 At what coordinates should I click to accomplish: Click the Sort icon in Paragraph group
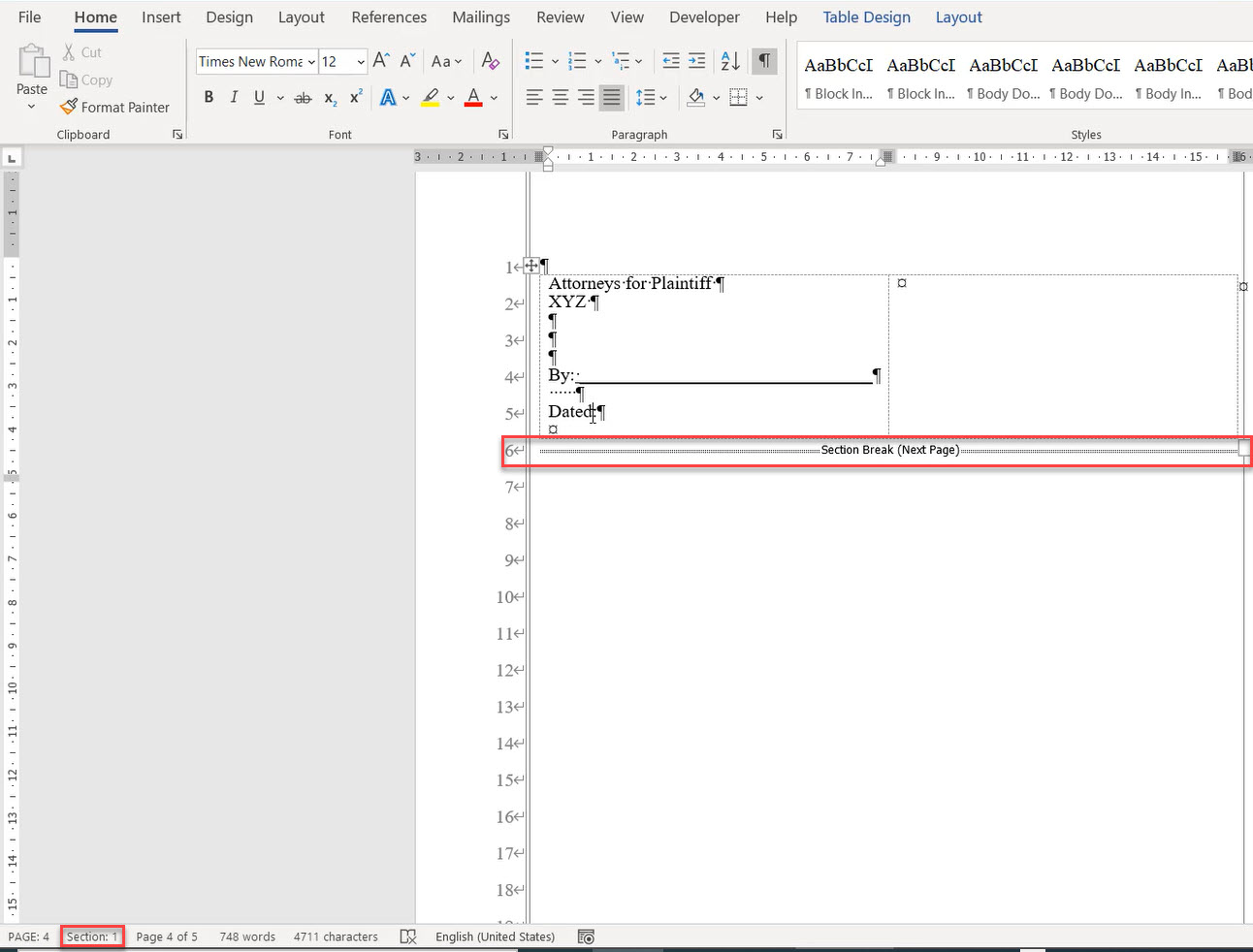tap(728, 60)
